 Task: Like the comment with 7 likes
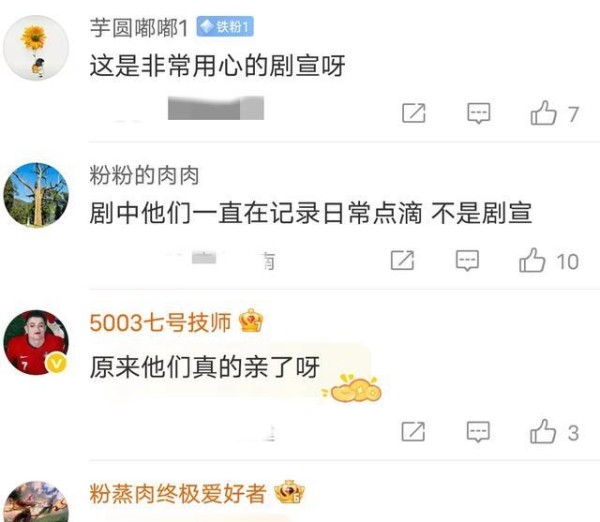click(x=543, y=113)
